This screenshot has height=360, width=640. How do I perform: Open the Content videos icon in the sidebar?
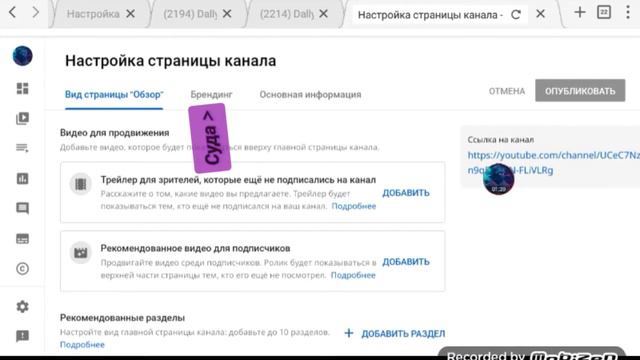22,118
